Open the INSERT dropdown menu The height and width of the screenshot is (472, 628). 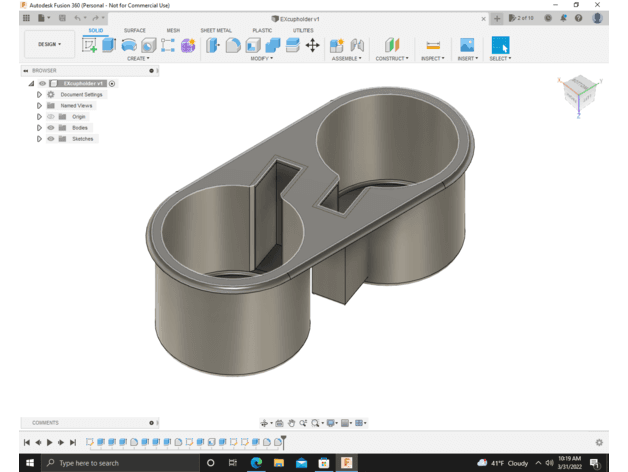point(468,58)
